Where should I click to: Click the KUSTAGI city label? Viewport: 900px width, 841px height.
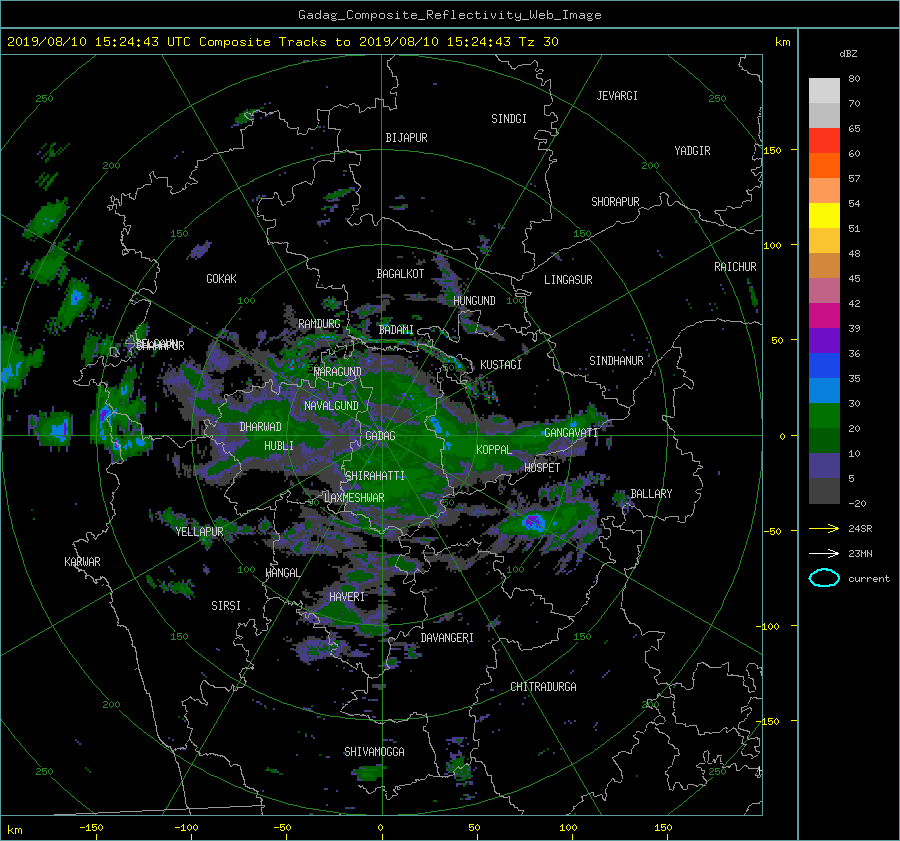[x=501, y=365]
